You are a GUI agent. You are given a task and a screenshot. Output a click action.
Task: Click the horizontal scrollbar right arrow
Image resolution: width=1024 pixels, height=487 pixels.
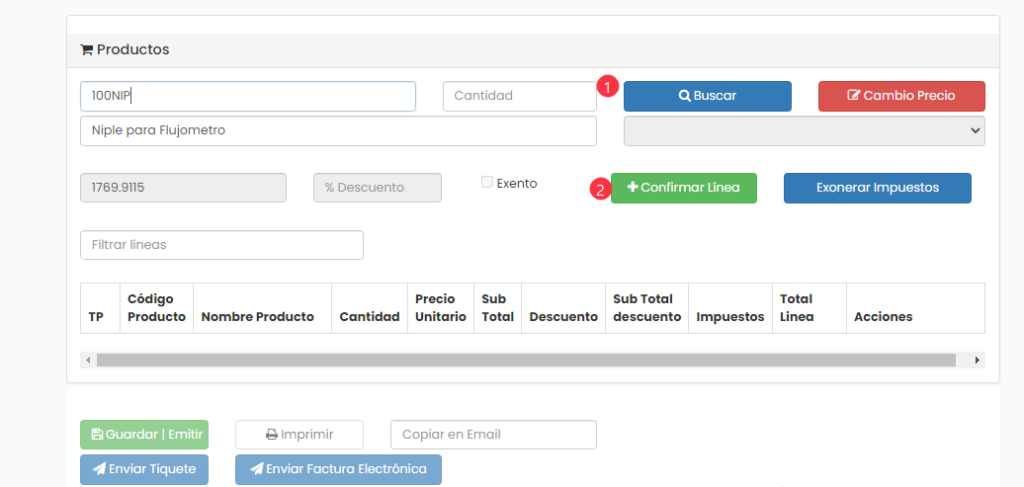977,360
